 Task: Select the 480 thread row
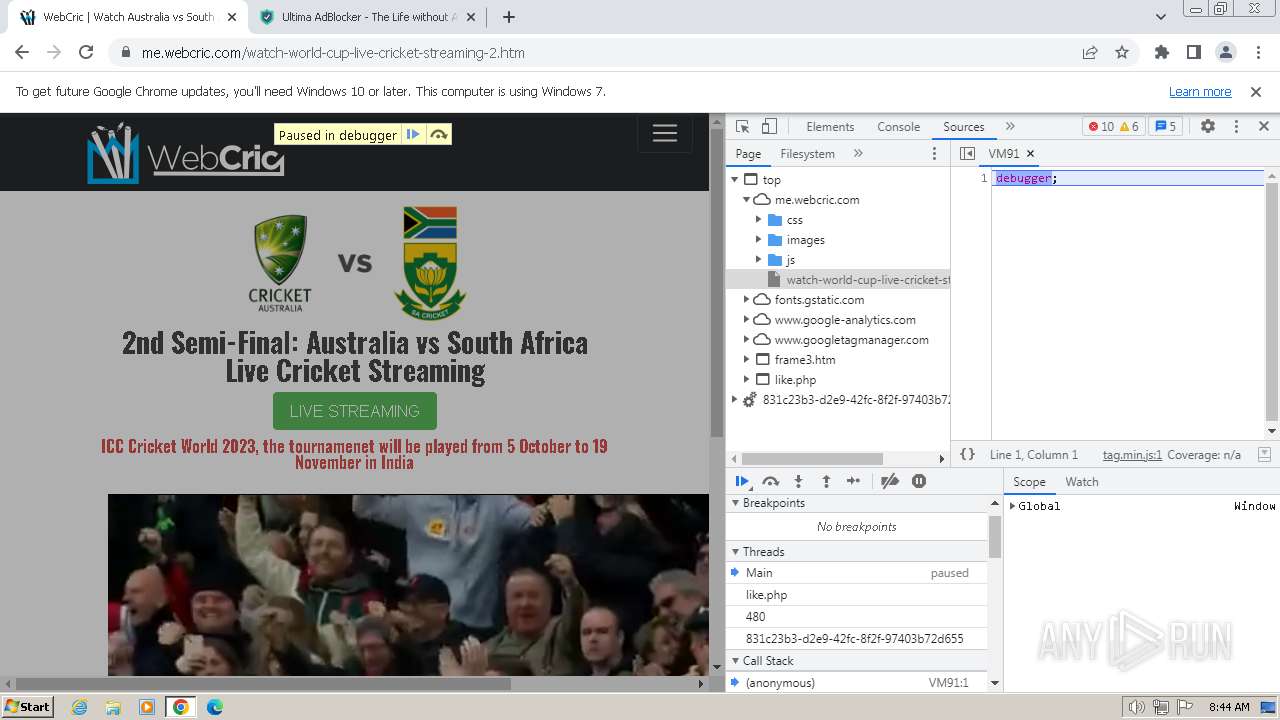point(857,617)
